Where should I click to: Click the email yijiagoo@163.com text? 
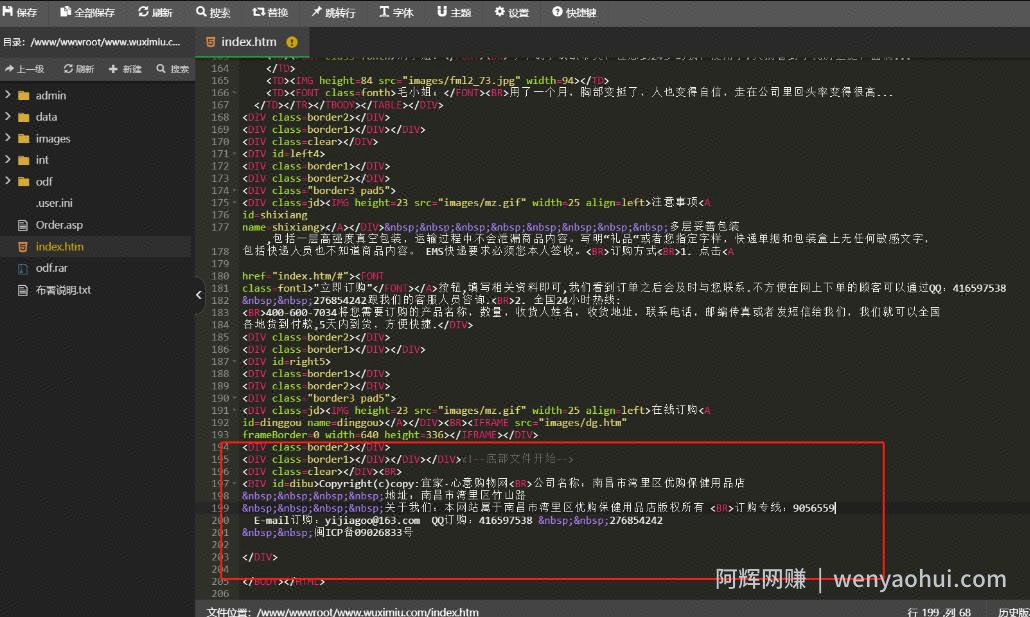click(372, 520)
